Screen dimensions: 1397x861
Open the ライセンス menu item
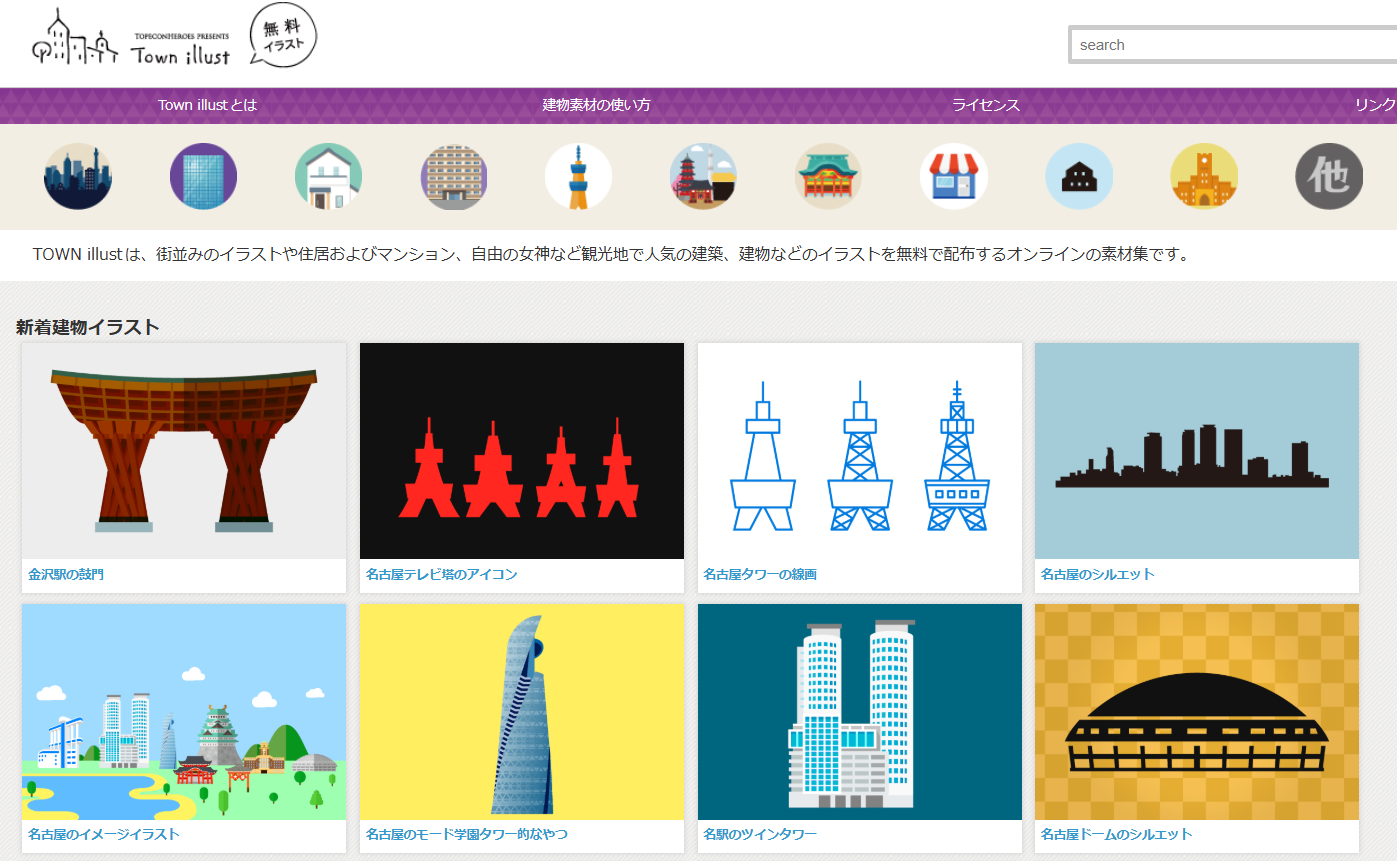[x=986, y=105]
